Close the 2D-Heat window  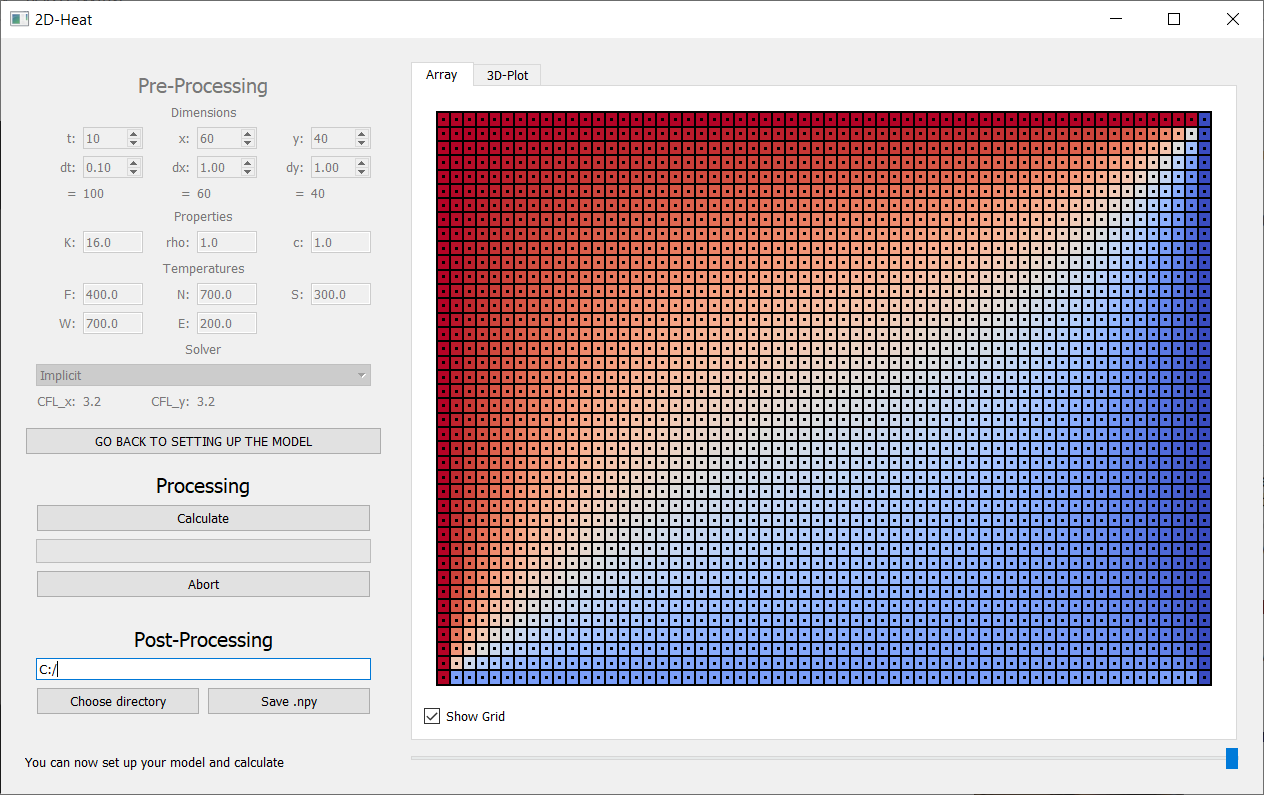[x=1232, y=19]
